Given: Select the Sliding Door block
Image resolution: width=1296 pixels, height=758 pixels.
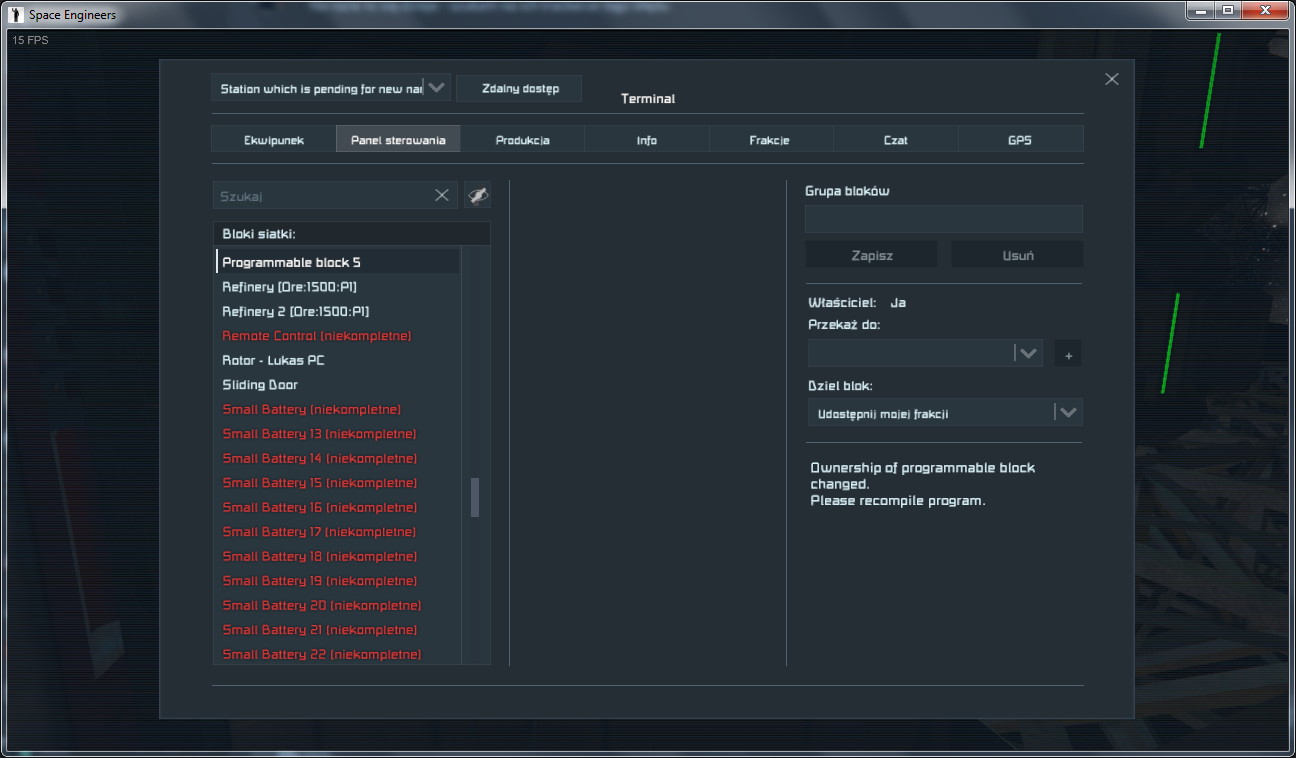Looking at the screenshot, I should (x=260, y=385).
